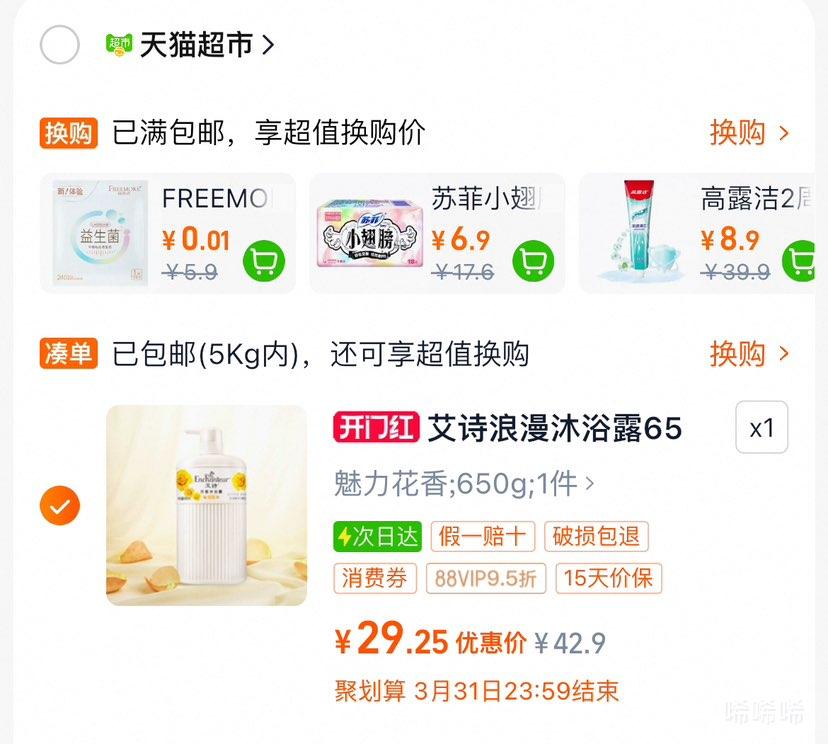The width and height of the screenshot is (828, 744).
Task: Tap the cart icon next to Colgate toothpaste
Action: click(x=802, y=261)
